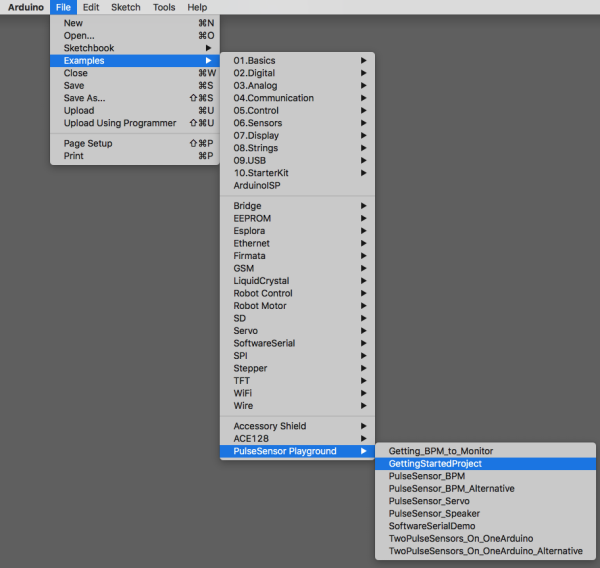Open the Arduino application menu
Viewport: 600px width, 568px height.
click(x=26, y=7)
